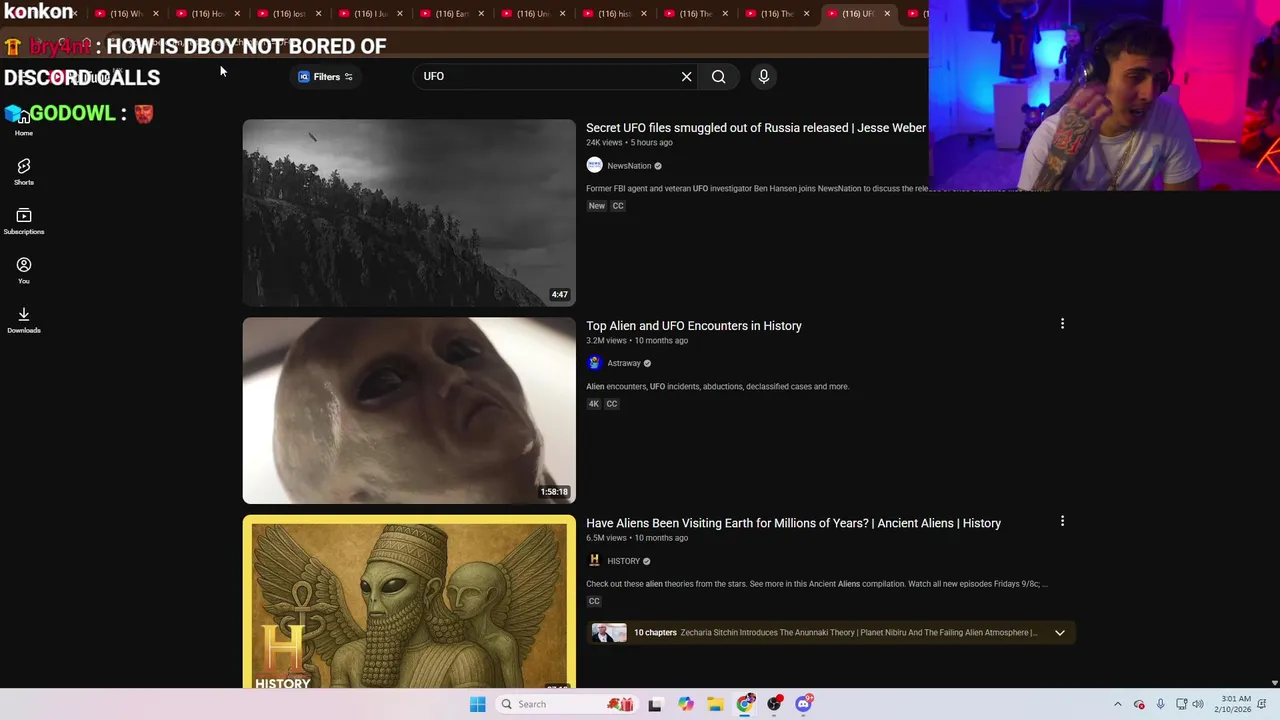Go to the Astraway channel name
Viewport: 1280px width, 720px height.
click(624, 364)
